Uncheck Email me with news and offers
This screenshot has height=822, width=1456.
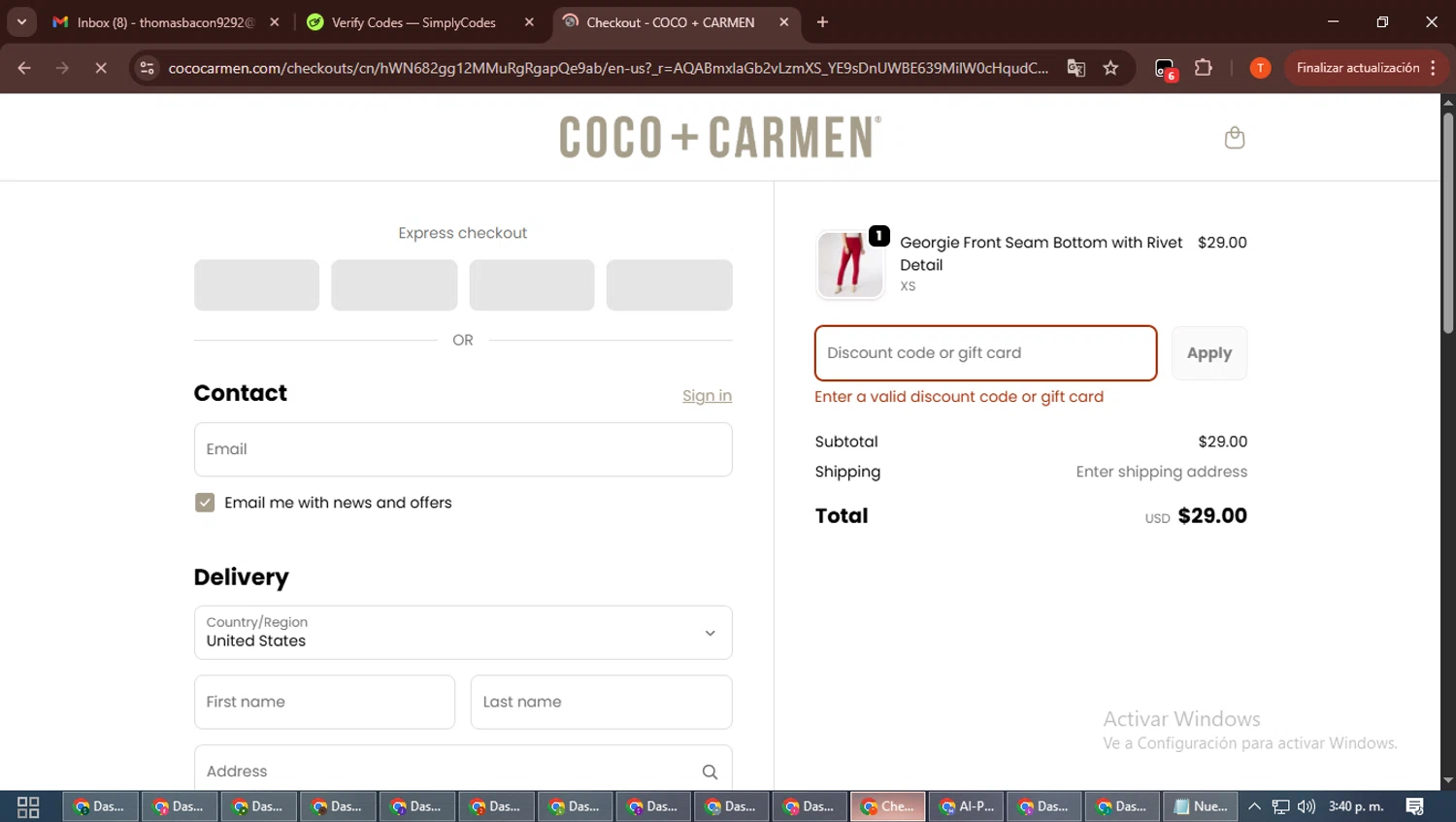coord(205,503)
